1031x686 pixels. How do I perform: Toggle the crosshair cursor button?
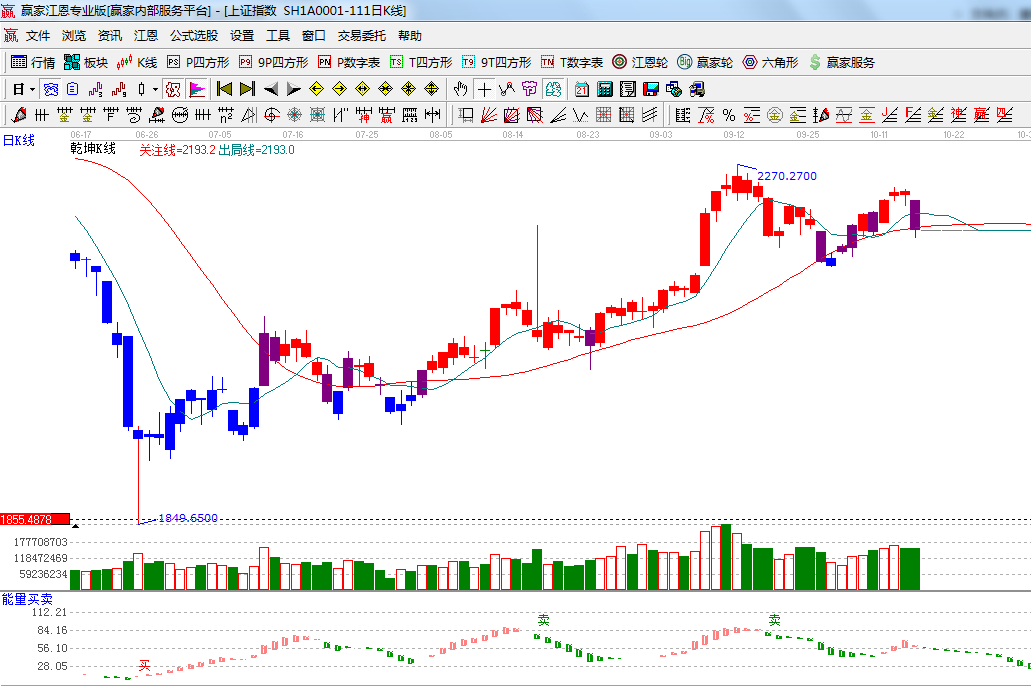(484, 89)
